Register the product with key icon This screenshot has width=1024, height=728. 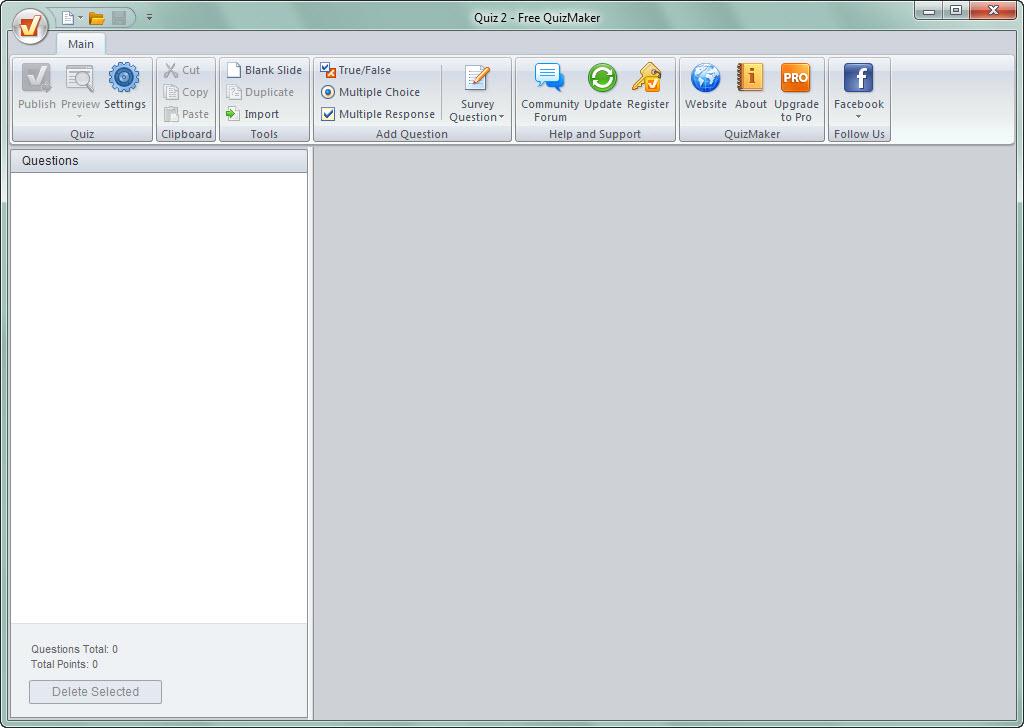coord(648,87)
